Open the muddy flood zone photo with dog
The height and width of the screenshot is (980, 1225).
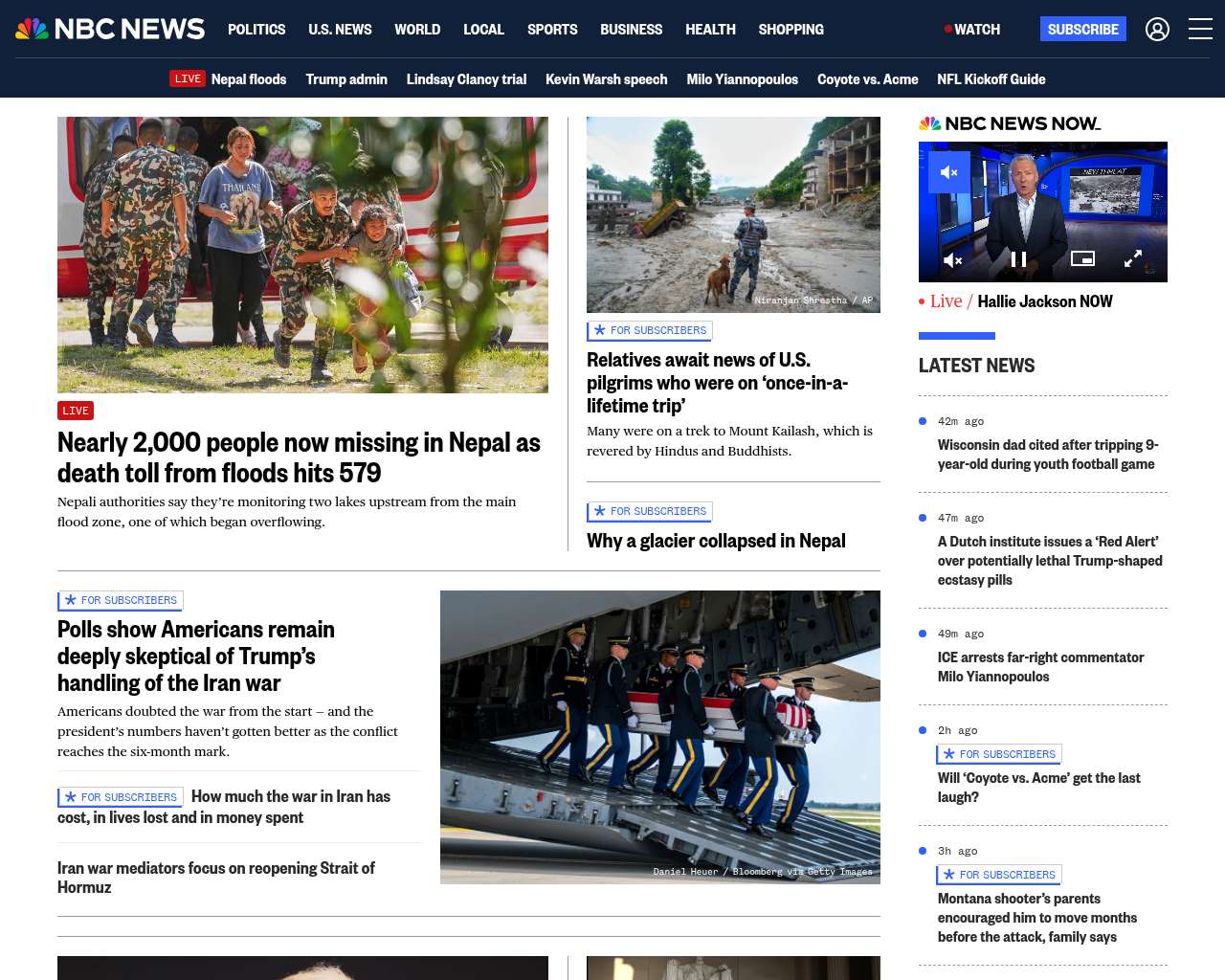[733, 214]
